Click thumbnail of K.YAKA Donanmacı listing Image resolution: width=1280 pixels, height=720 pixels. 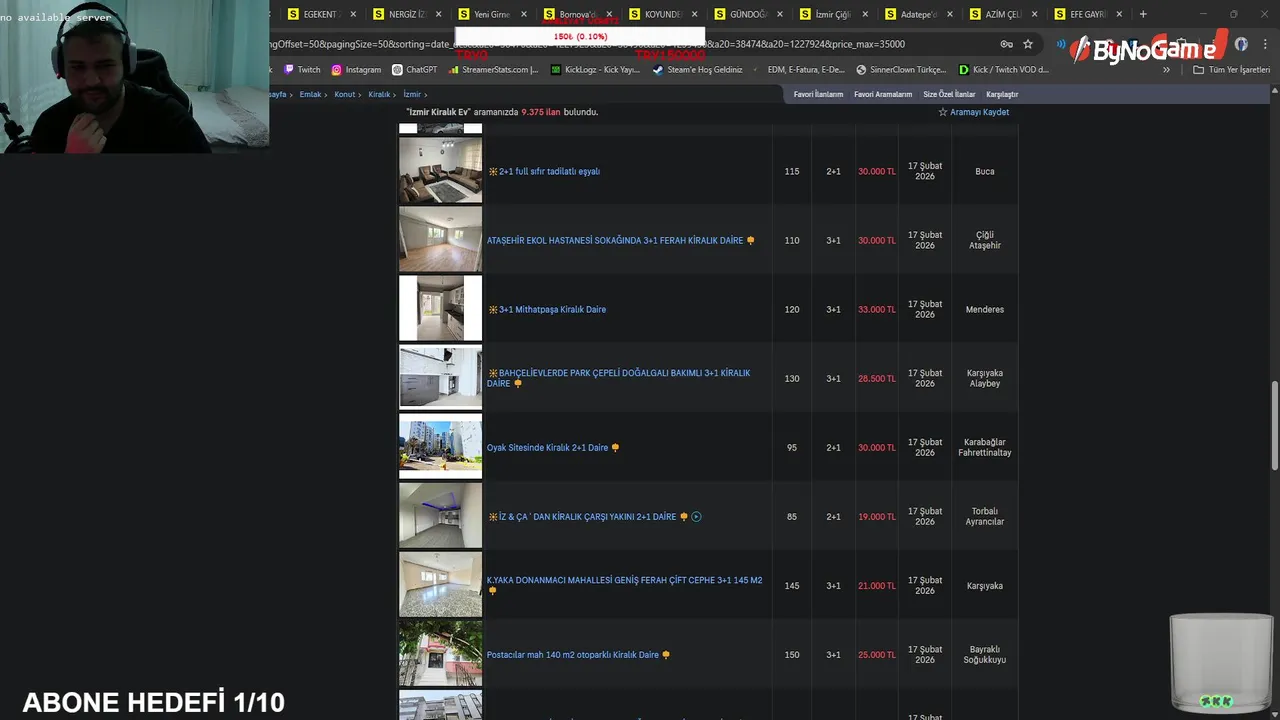440,585
